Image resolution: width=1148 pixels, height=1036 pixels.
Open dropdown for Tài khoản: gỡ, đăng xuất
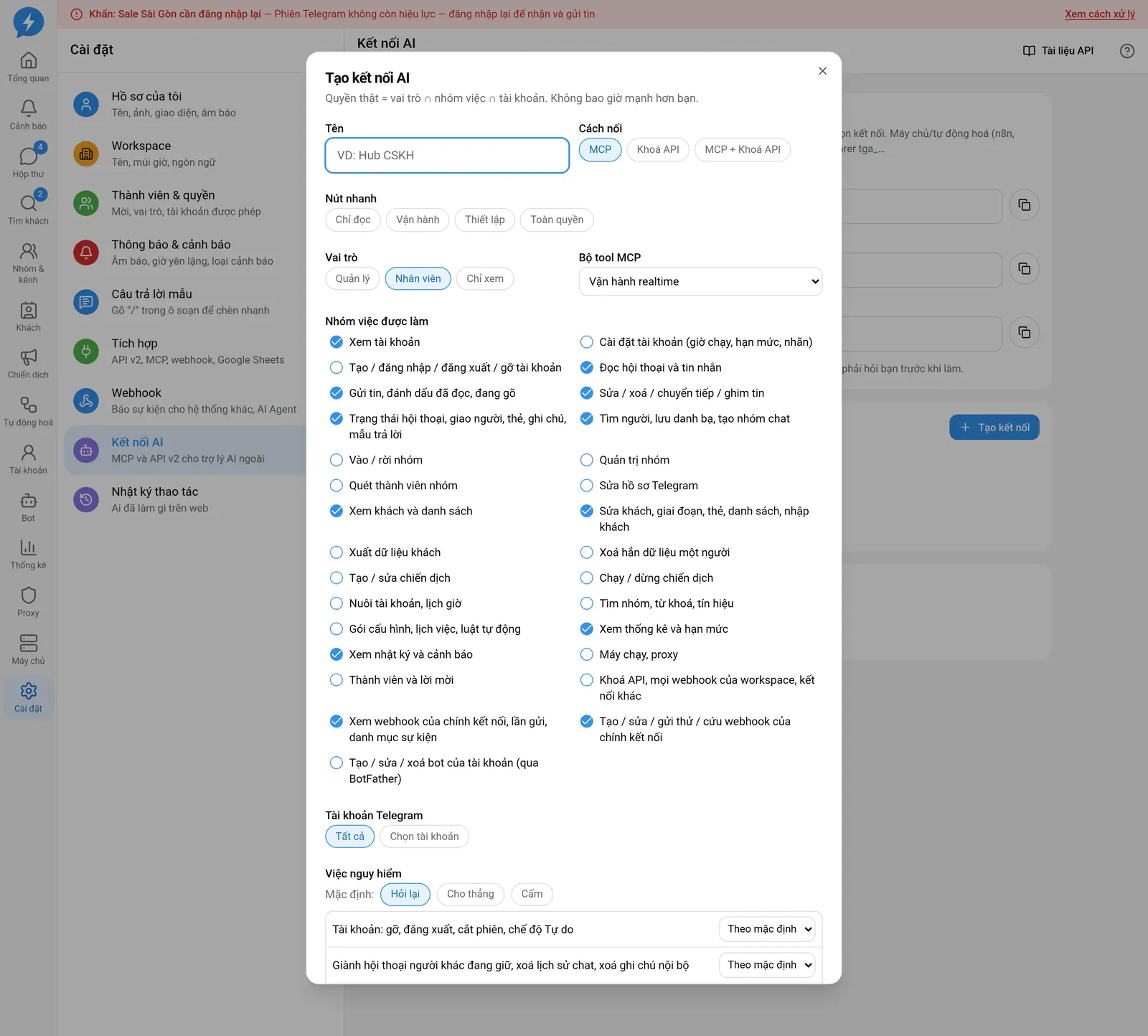click(767, 929)
